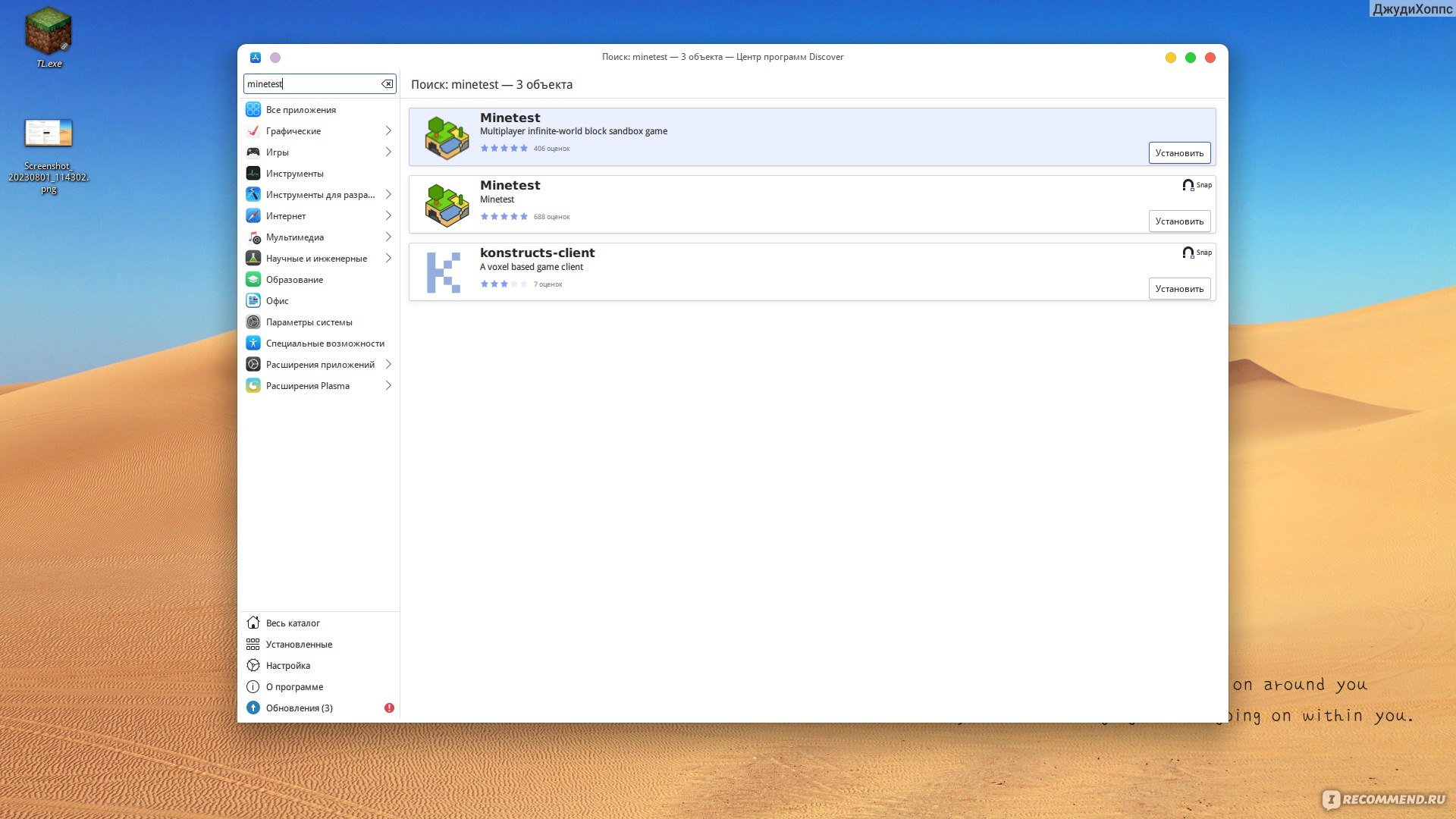Click the Office category icon

point(253,301)
